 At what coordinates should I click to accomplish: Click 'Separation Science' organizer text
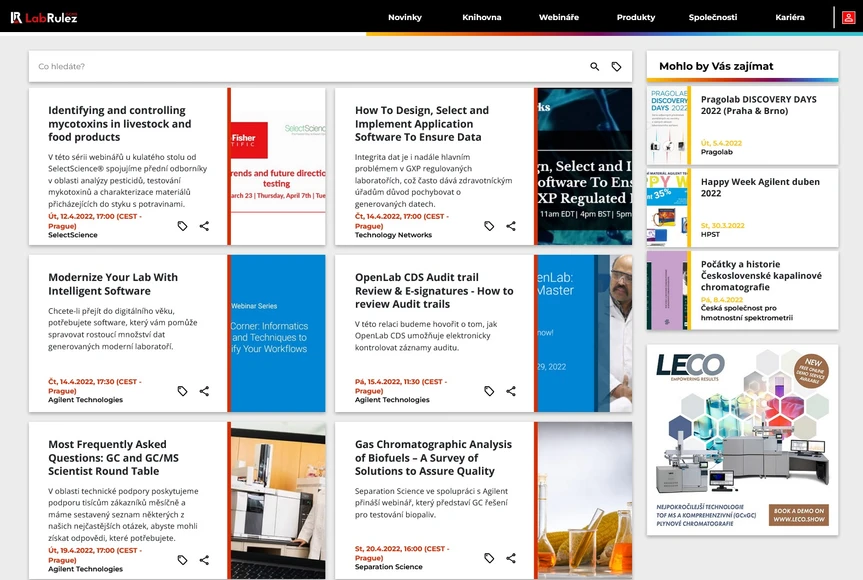[x=389, y=567]
